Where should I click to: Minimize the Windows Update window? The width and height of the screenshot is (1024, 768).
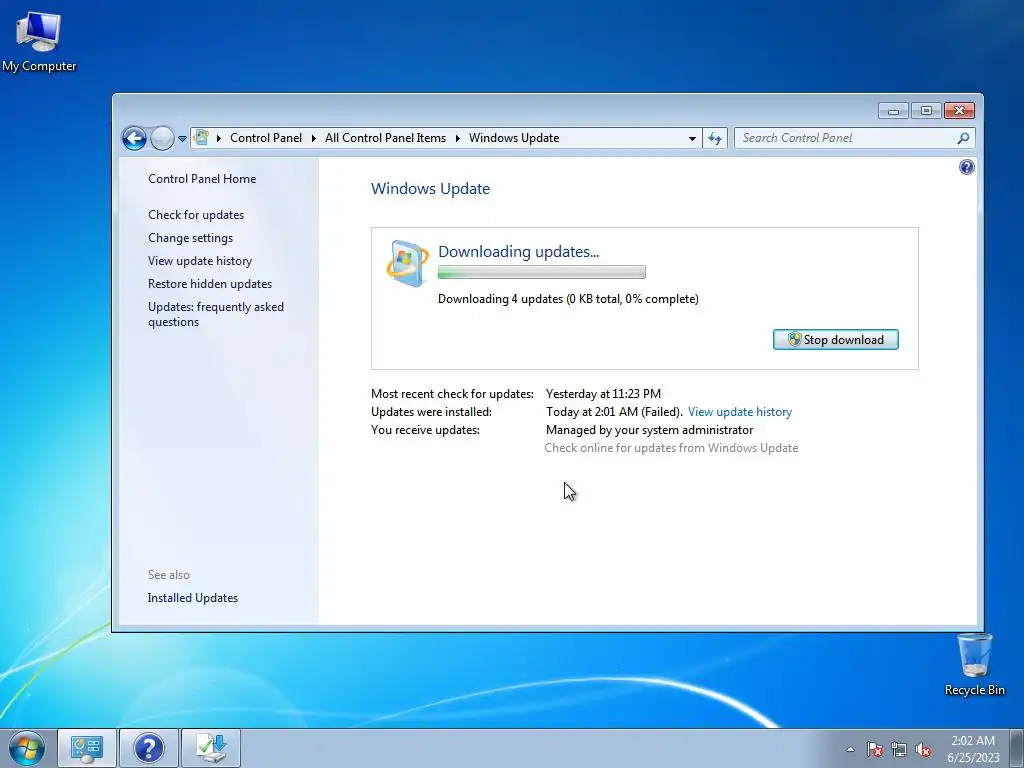(893, 110)
